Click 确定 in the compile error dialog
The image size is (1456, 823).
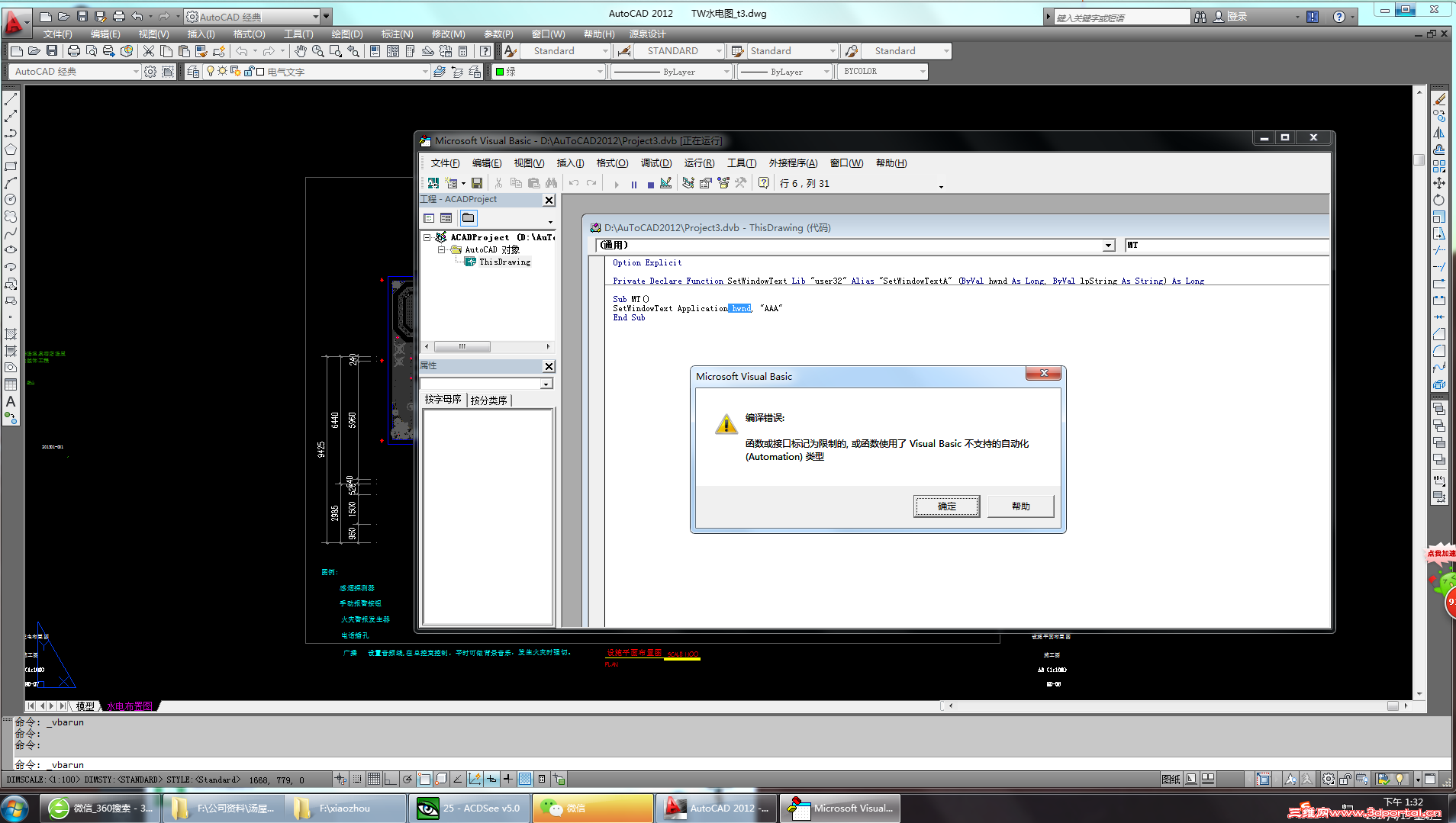pyautogui.click(x=947, y=506)
